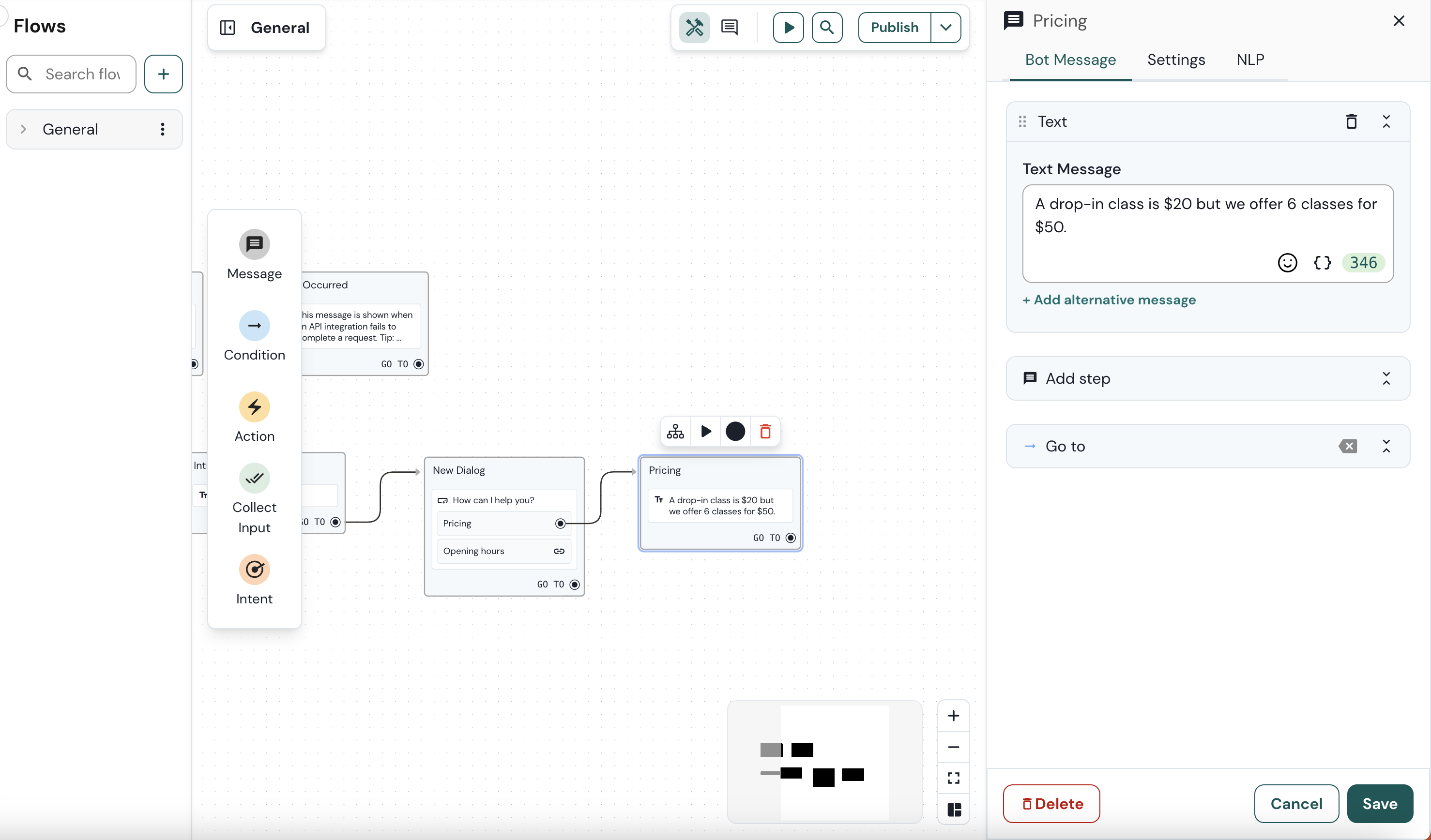The width and height of the screenshot is (1431, 840).
Task: Open the flow tree view above the Pricing node
Action: tap(675, 431)
